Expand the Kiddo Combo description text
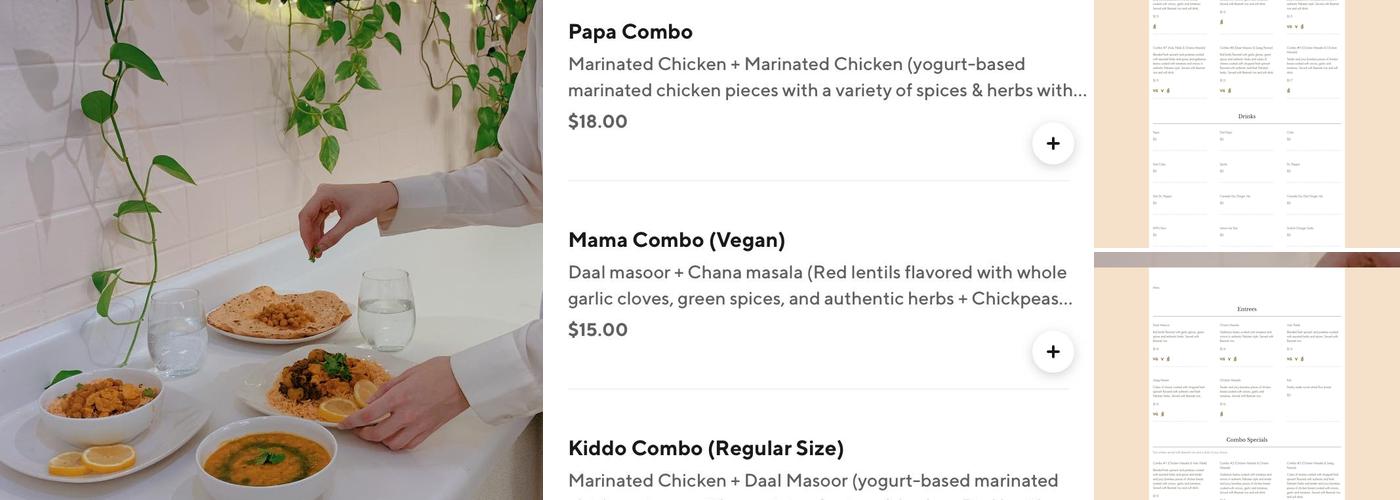The image size is (1400, 500). tap(812, 481)
